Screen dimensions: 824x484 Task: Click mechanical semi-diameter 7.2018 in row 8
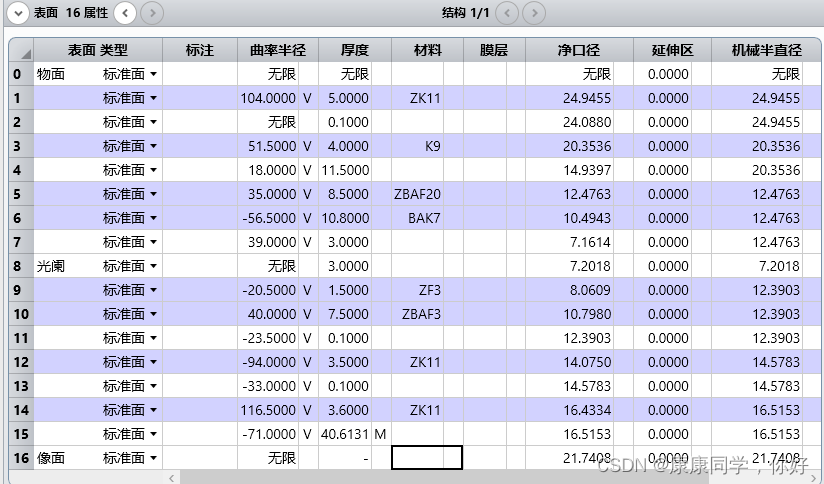point(779,266)
